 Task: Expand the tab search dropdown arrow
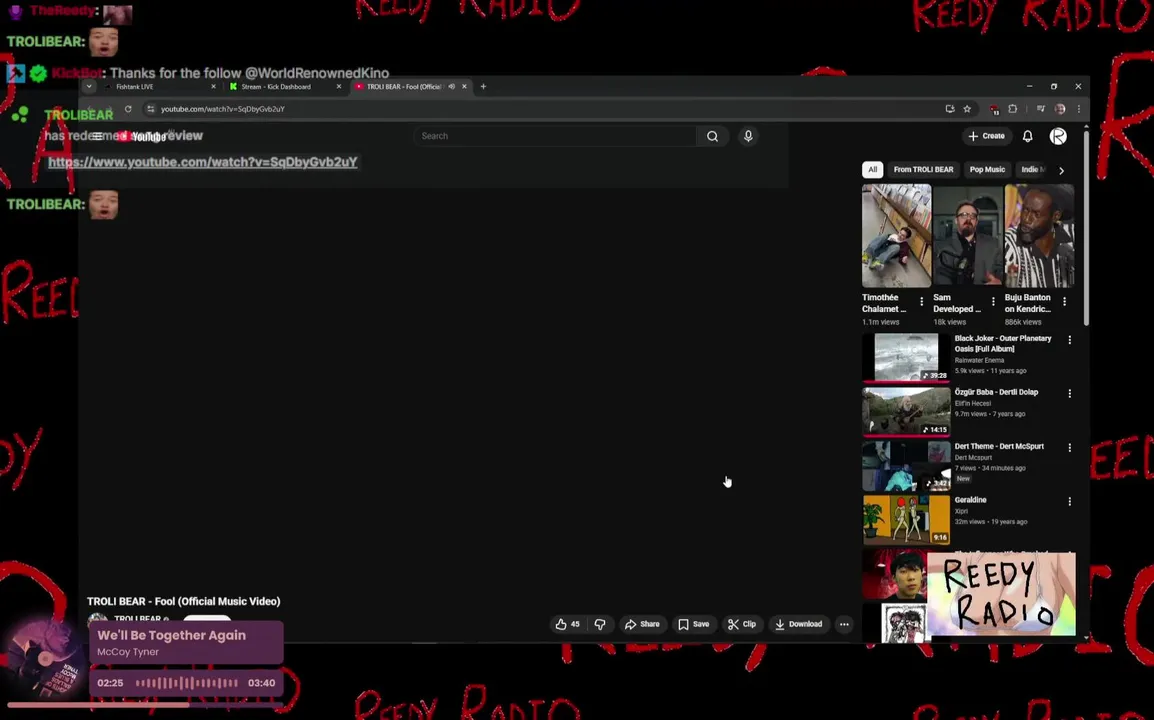pyautogui.click(x=89, y=86)
